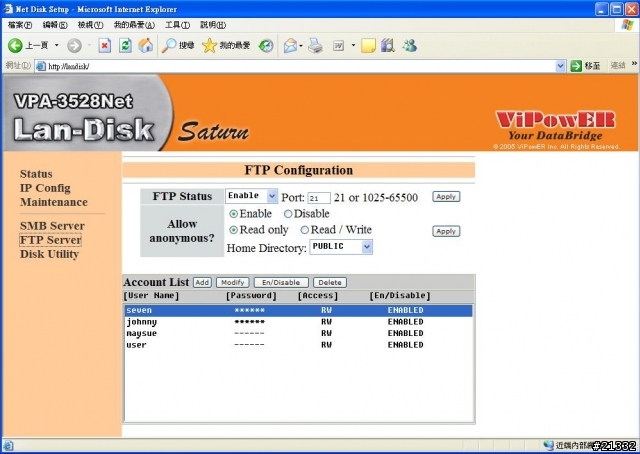The height and width of the screenshot is (454, 640).
Task: Click the Port number input field
Action: 319,198
